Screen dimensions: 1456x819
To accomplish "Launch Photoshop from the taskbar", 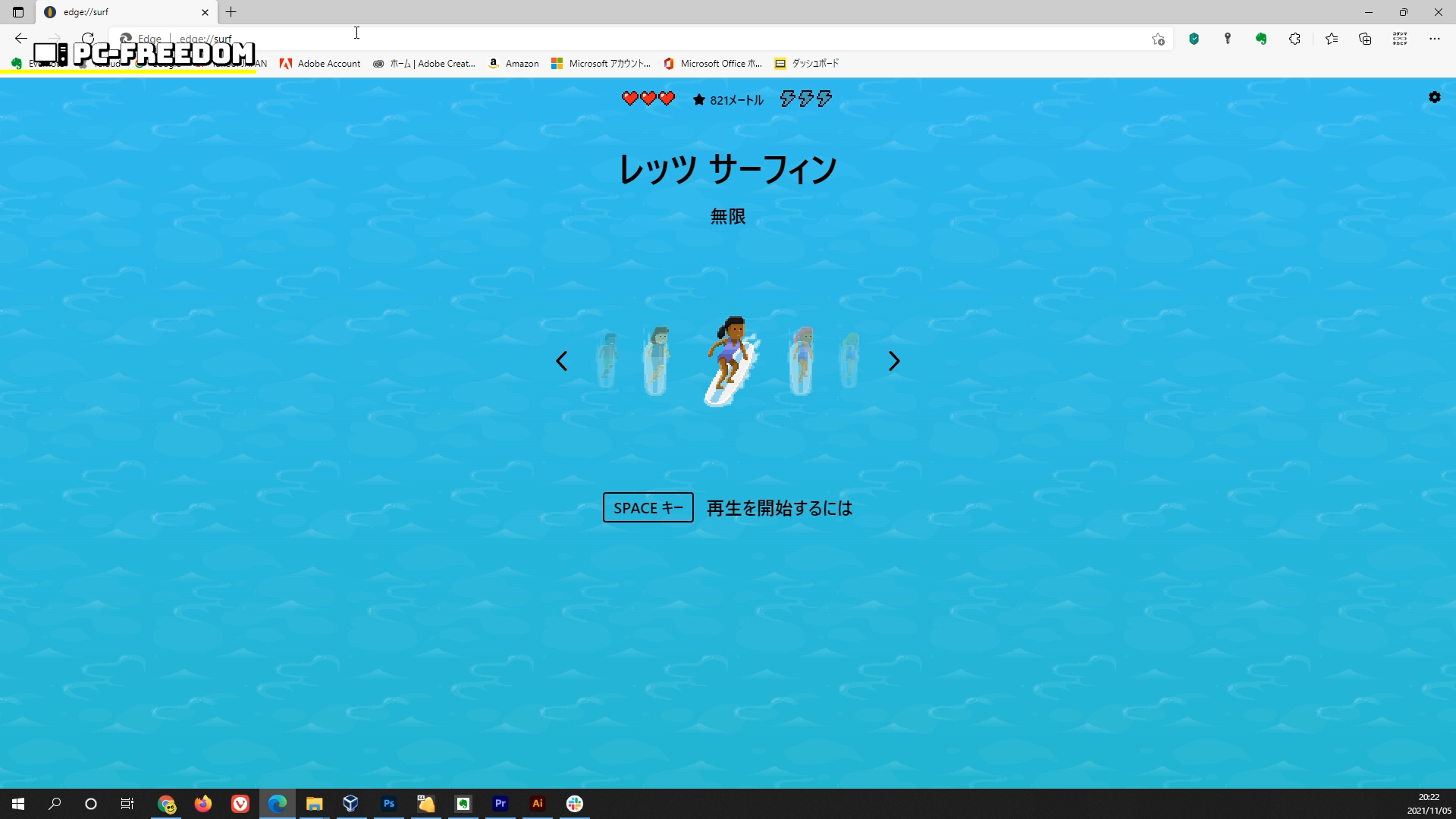I will (x=388, y=803).
